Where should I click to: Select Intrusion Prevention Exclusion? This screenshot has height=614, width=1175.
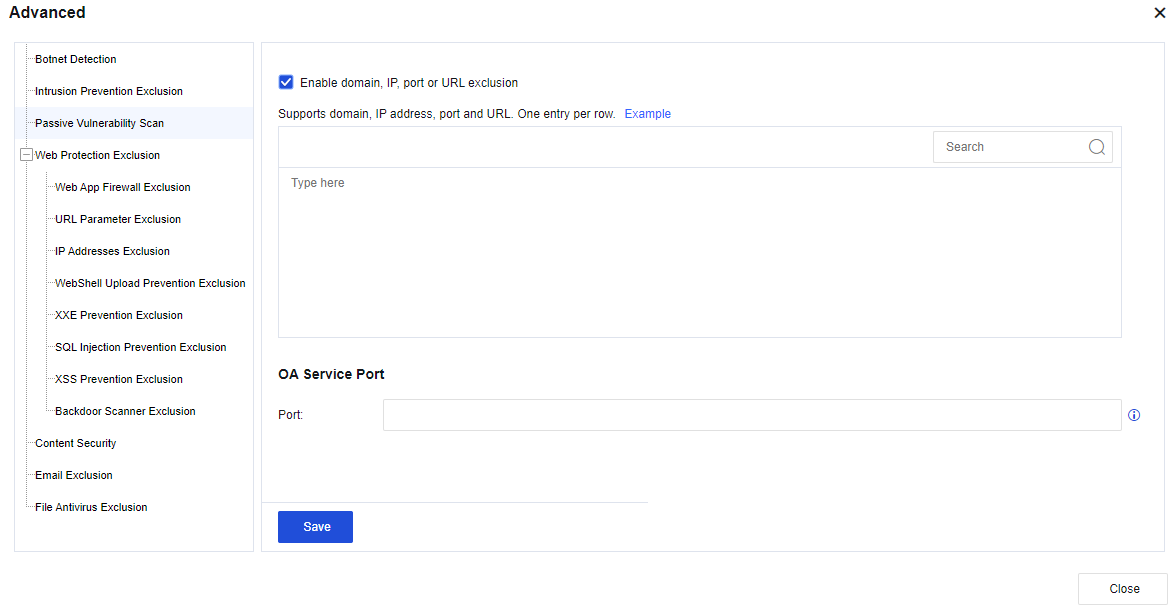click(109, 91)
